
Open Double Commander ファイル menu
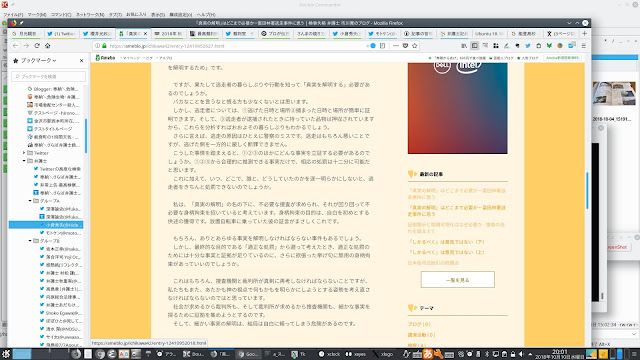[x=13, y=15]
